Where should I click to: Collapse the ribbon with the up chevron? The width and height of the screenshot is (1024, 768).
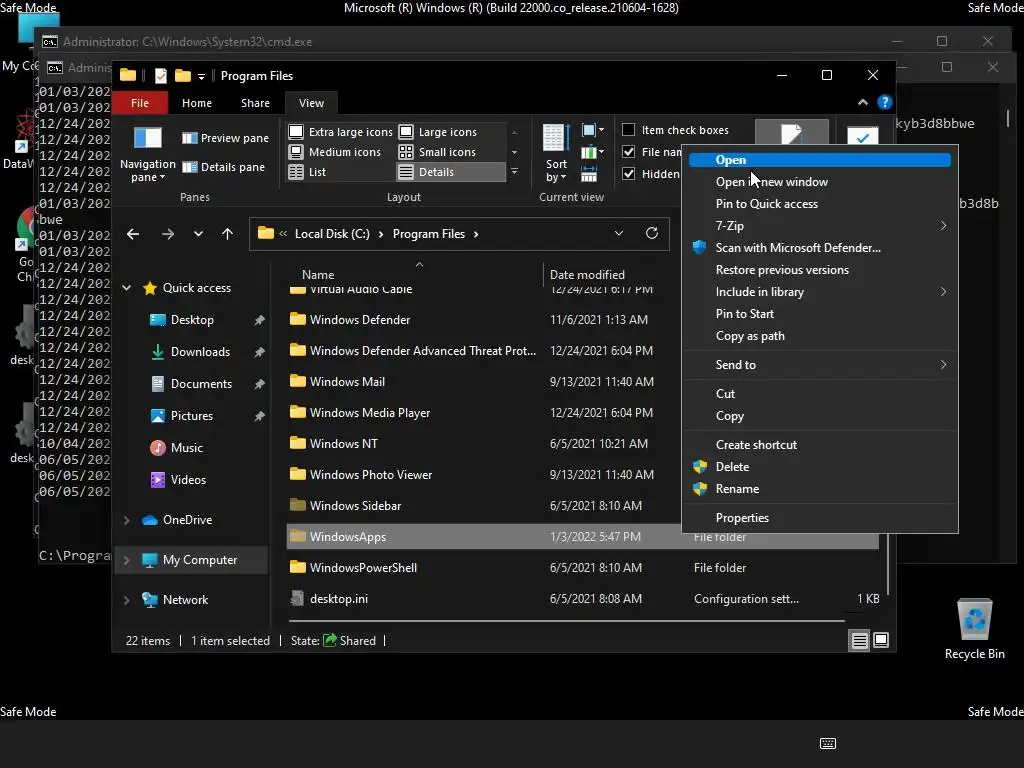pyautogui.click(x=863, y=103)
